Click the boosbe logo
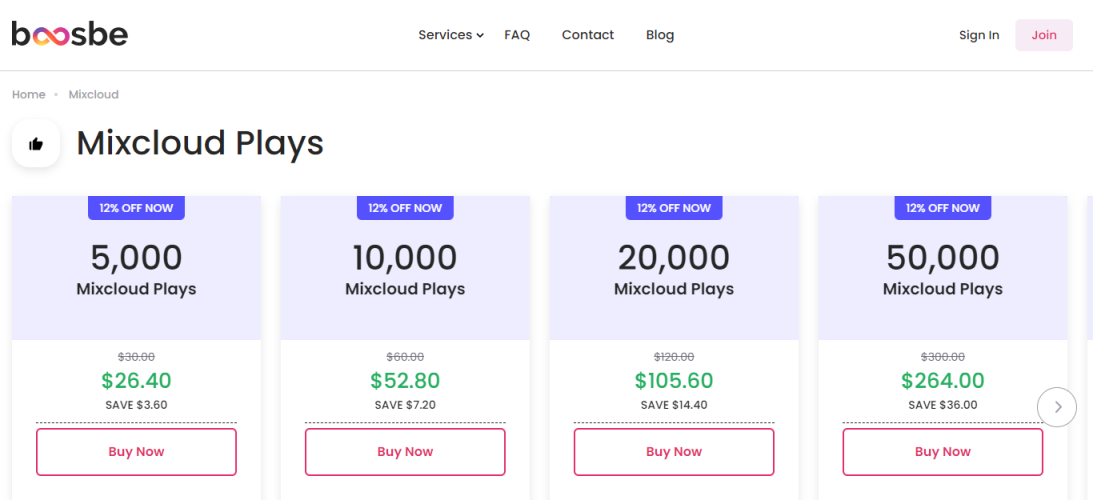The image size is (1093, 500). point(69,35)
